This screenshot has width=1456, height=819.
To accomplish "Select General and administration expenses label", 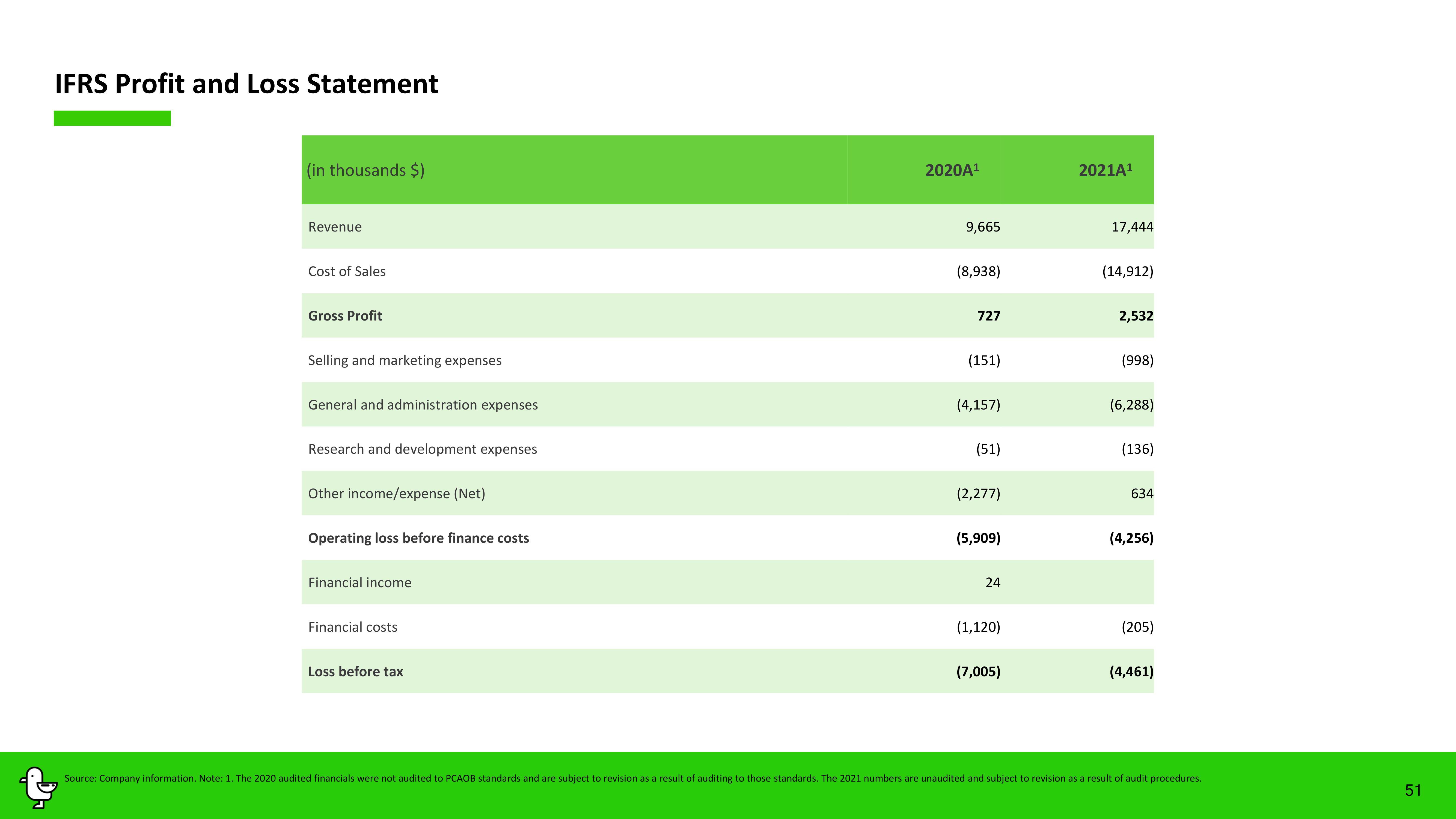I will coord(423,405).
